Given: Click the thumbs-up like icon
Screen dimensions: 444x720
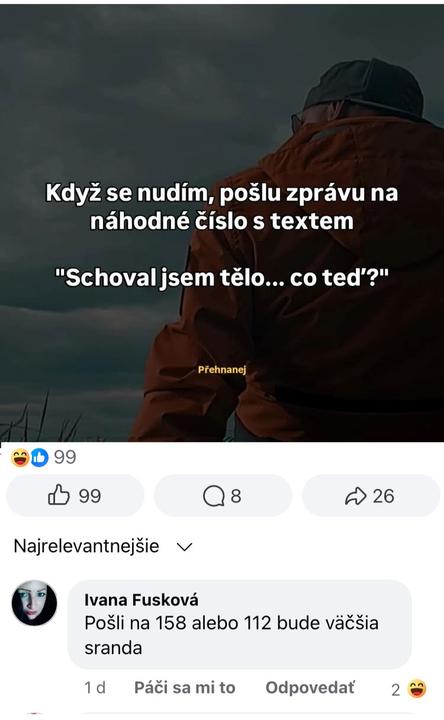Looking at the screenshot, I should click(x=59, y=496).
